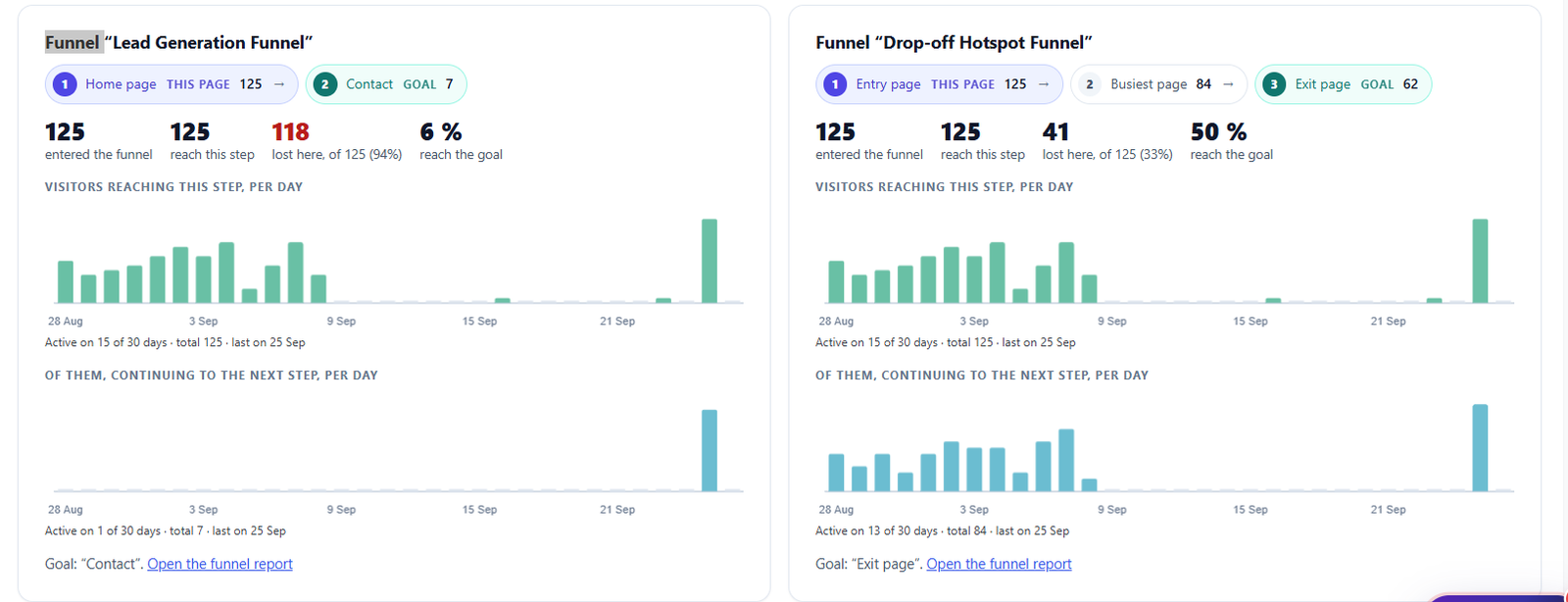Click step number 2 badge on Contact
This screenshot has height=602, width=1568.
325,84
